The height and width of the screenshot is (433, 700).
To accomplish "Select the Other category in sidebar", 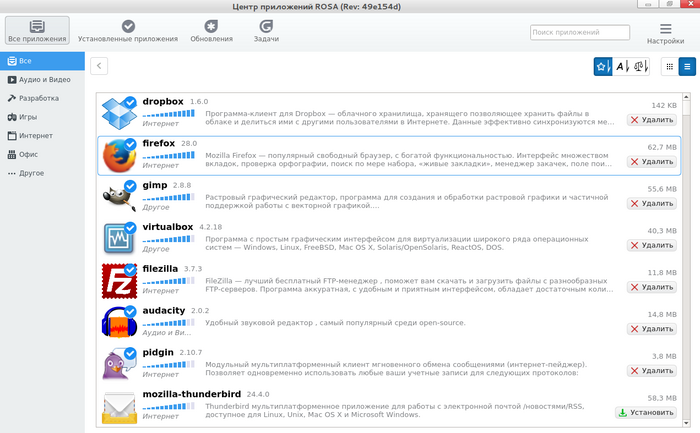I will point(42,173).
